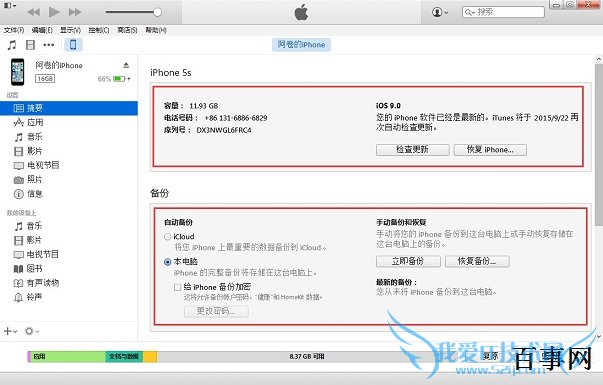Open the plus add menu at sidebar bottom
The width and height of the screenshot is (603, 385).
click(10, 331)
